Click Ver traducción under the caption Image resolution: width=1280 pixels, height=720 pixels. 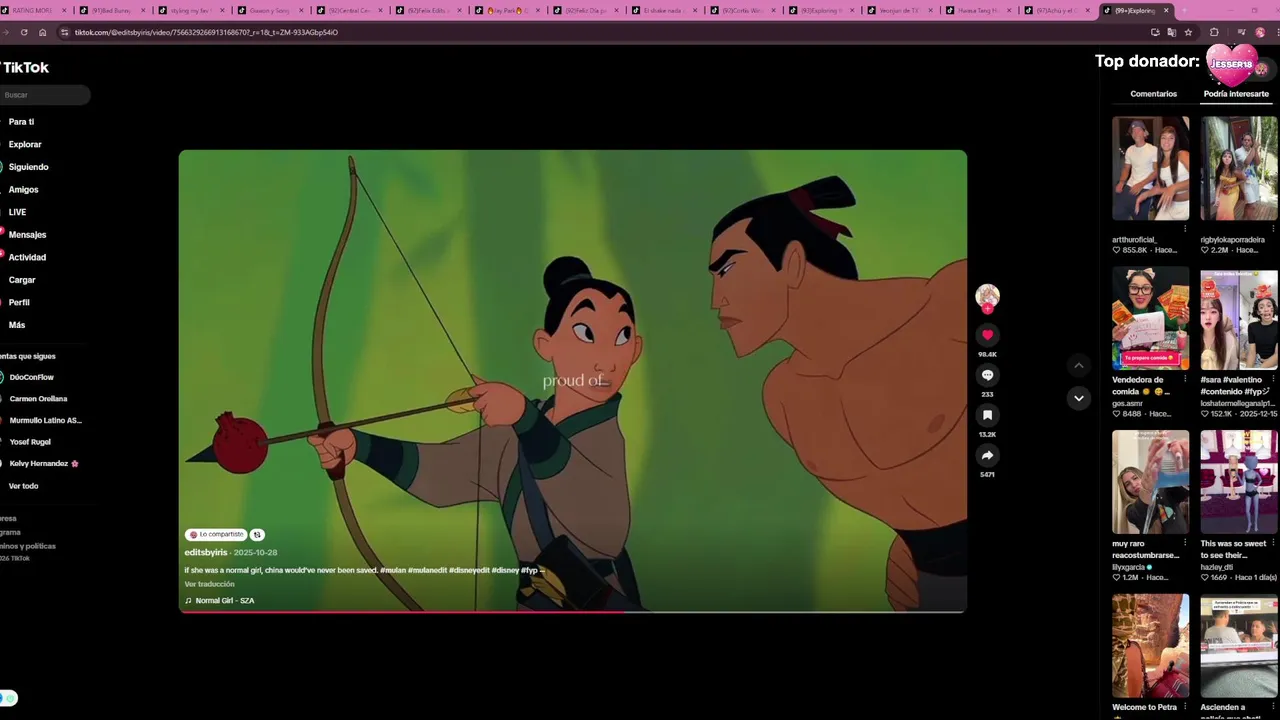coord(209,584)
